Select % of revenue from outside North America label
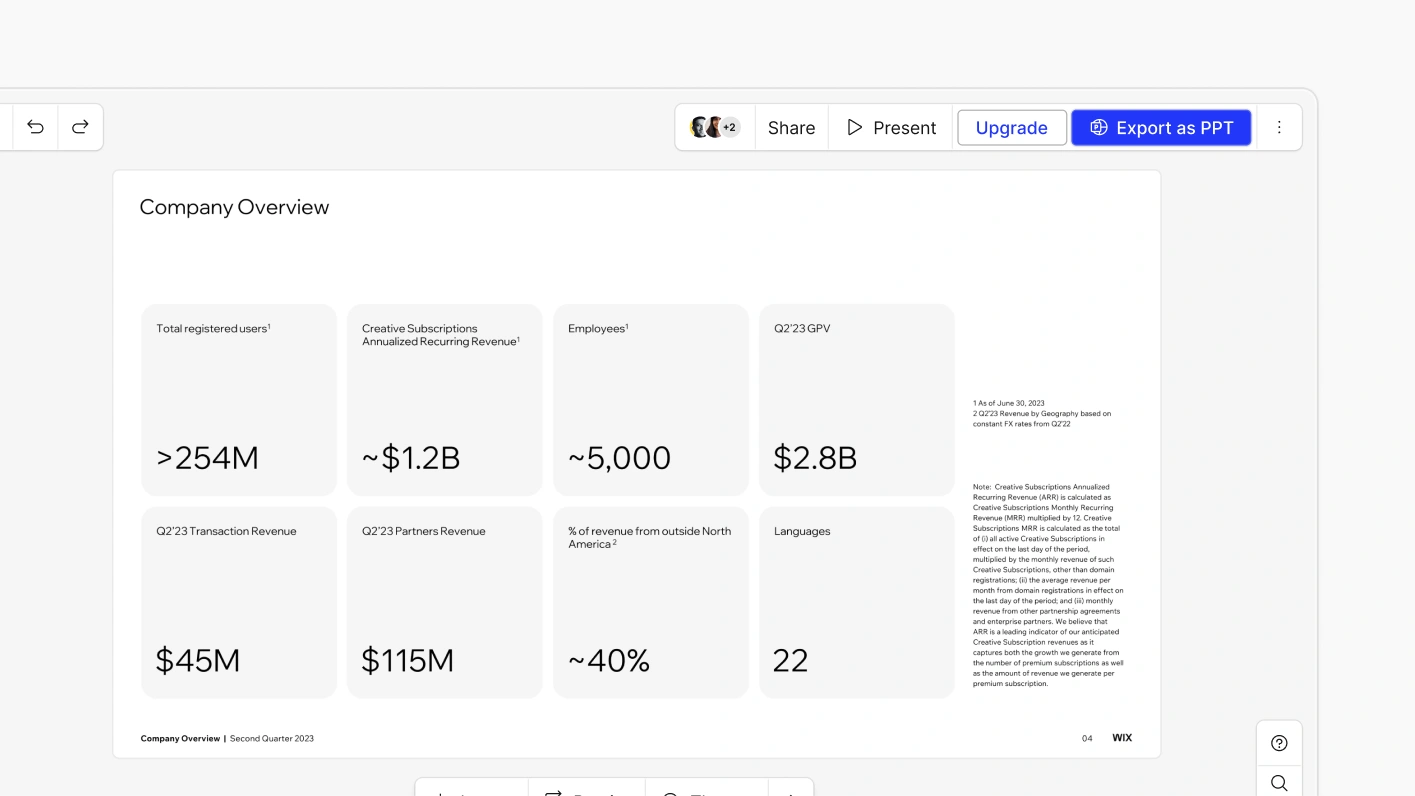1415x796 pixels. click(x=650, y=538)
